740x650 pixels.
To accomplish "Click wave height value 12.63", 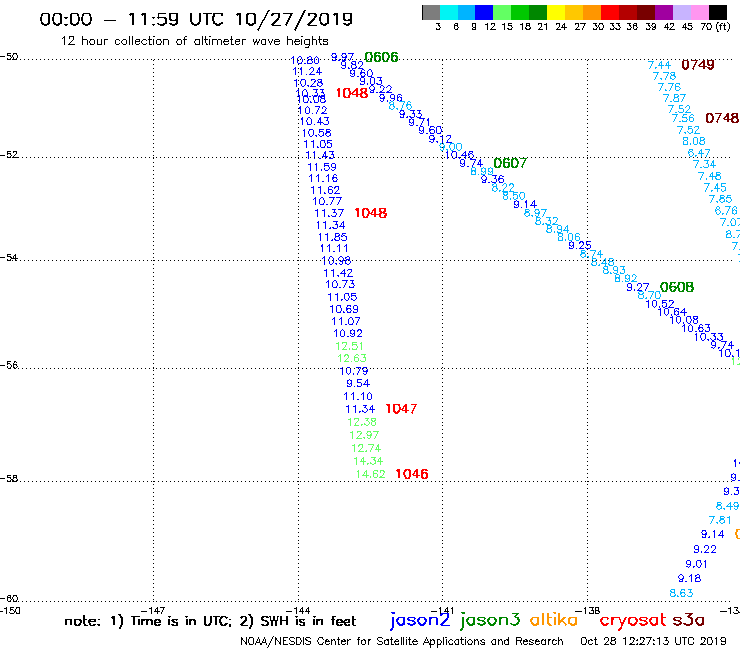I will 352,358.
